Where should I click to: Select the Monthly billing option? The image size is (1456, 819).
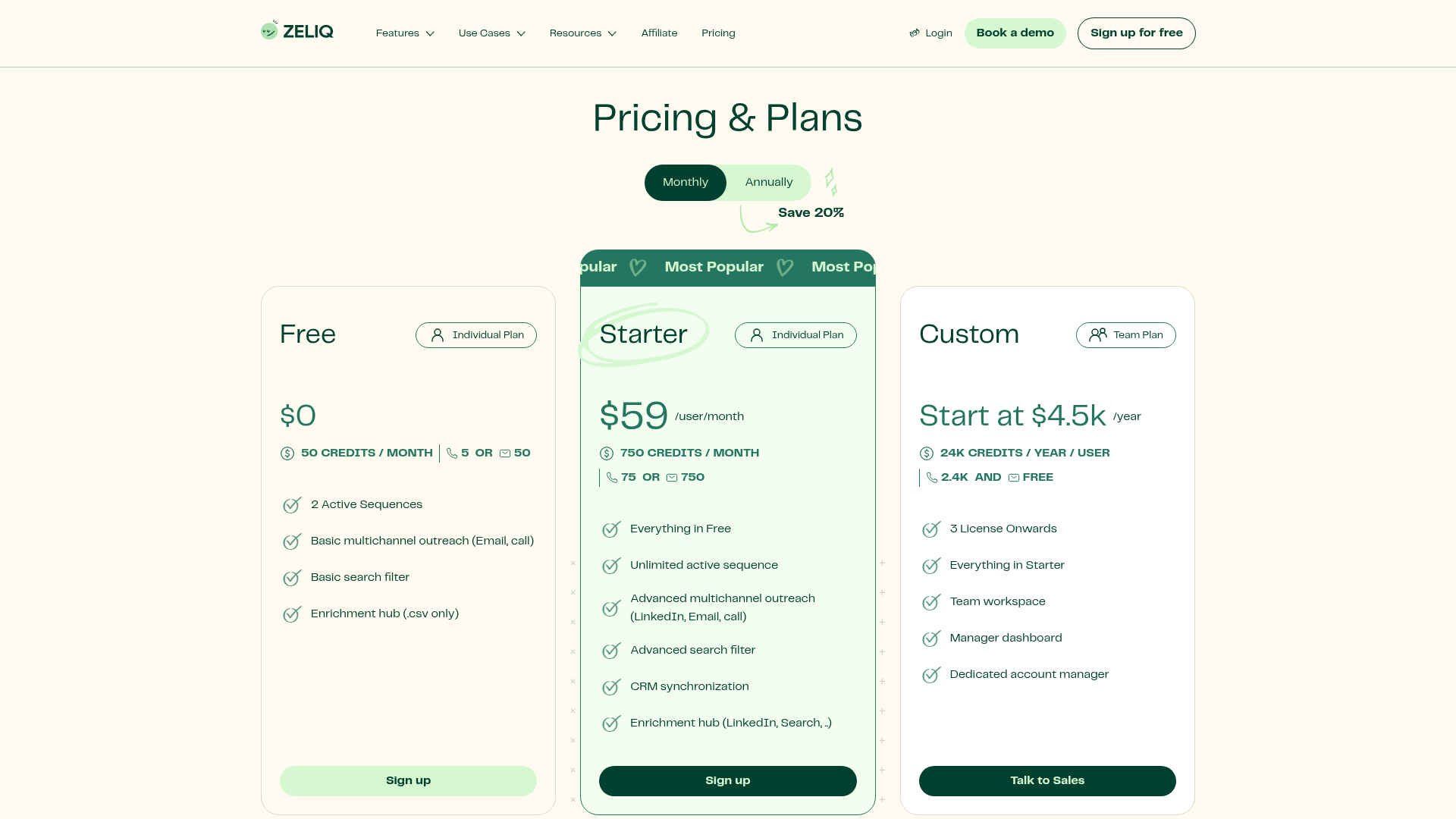click(x=685, y=182)
